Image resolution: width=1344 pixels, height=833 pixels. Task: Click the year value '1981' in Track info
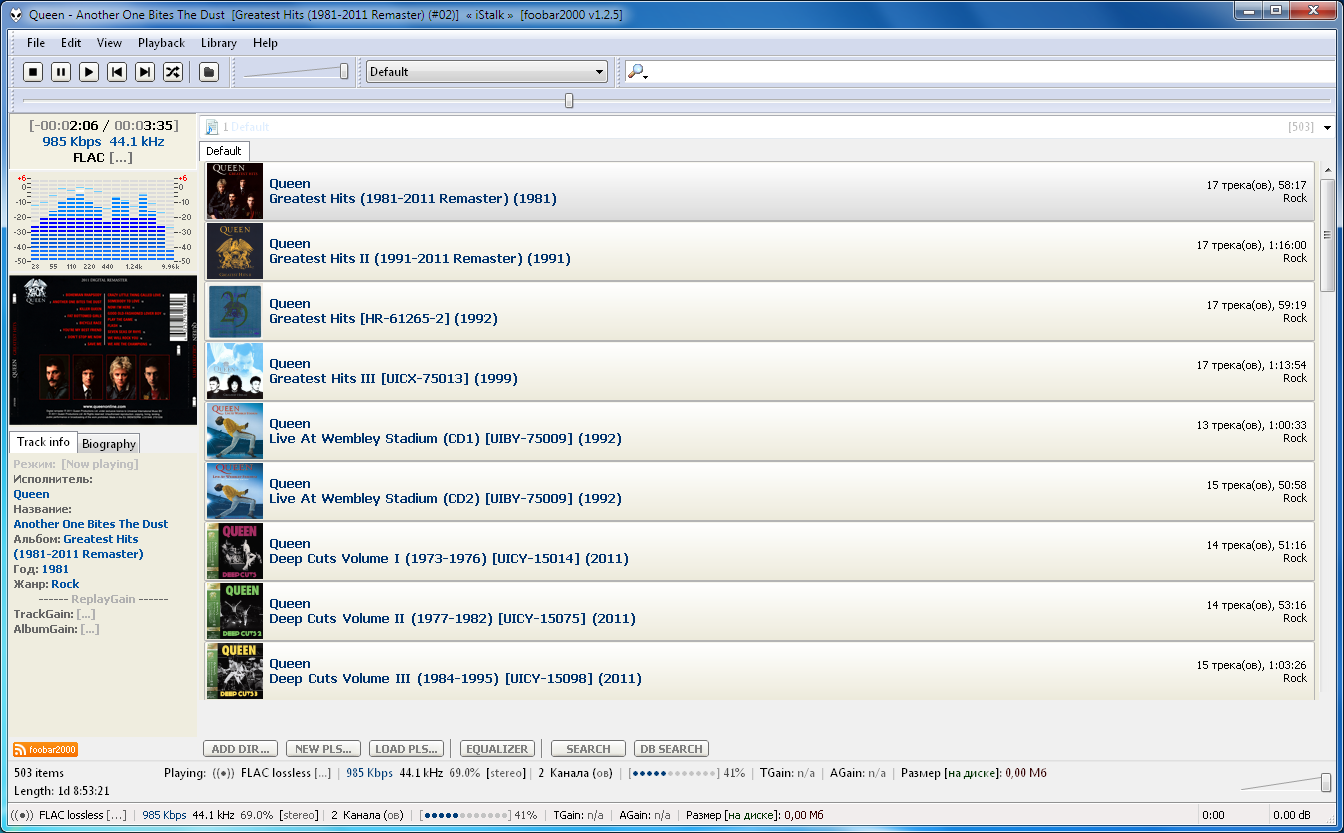point(55,569)
